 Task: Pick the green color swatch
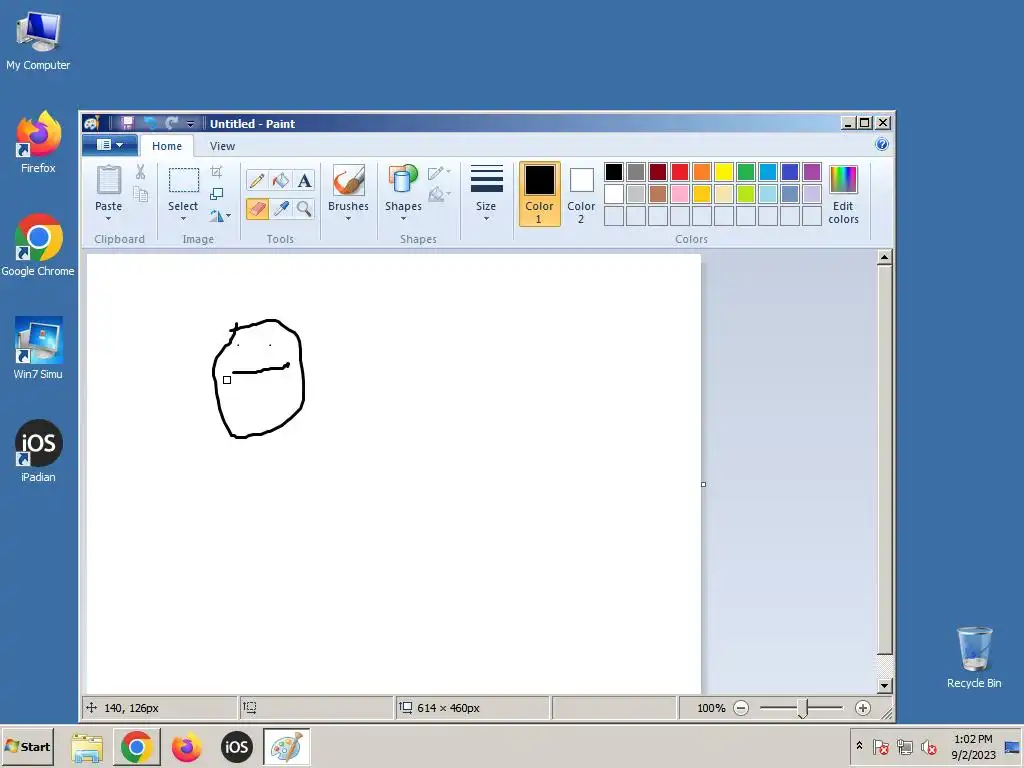click(x=746, y=172)
